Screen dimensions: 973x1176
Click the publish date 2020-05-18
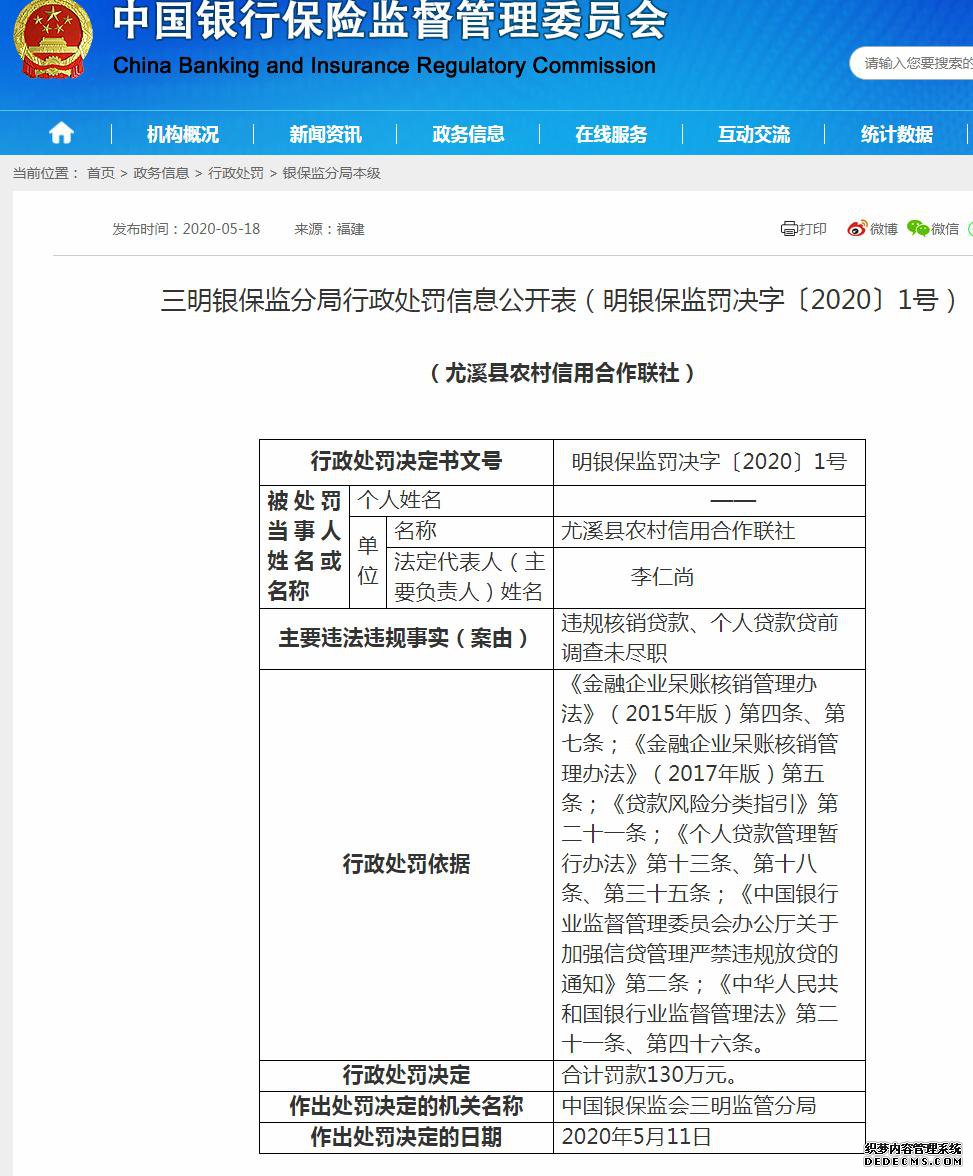click(x=221, y=229)
